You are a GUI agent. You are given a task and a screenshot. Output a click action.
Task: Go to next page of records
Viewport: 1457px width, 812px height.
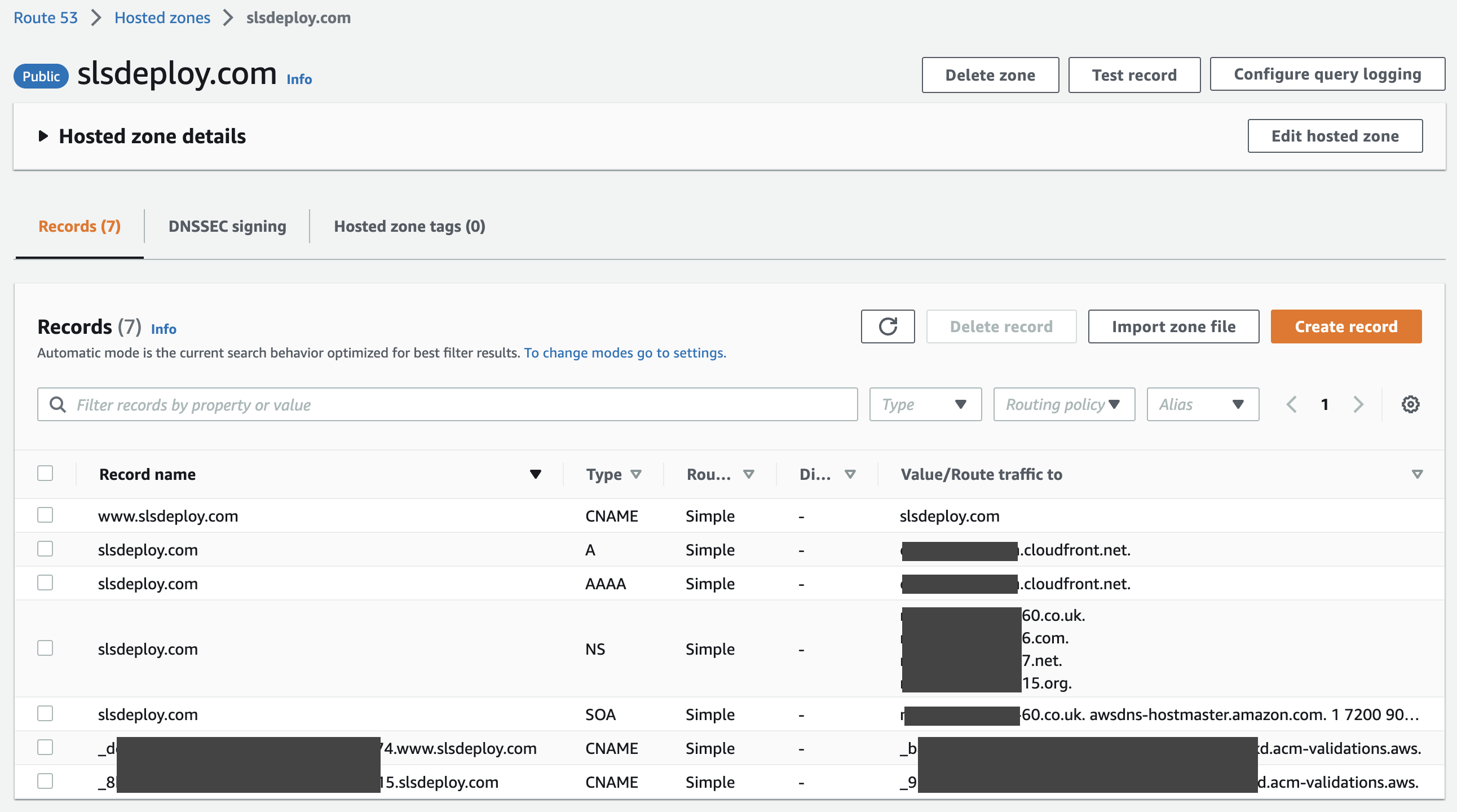coord(1358,404)
